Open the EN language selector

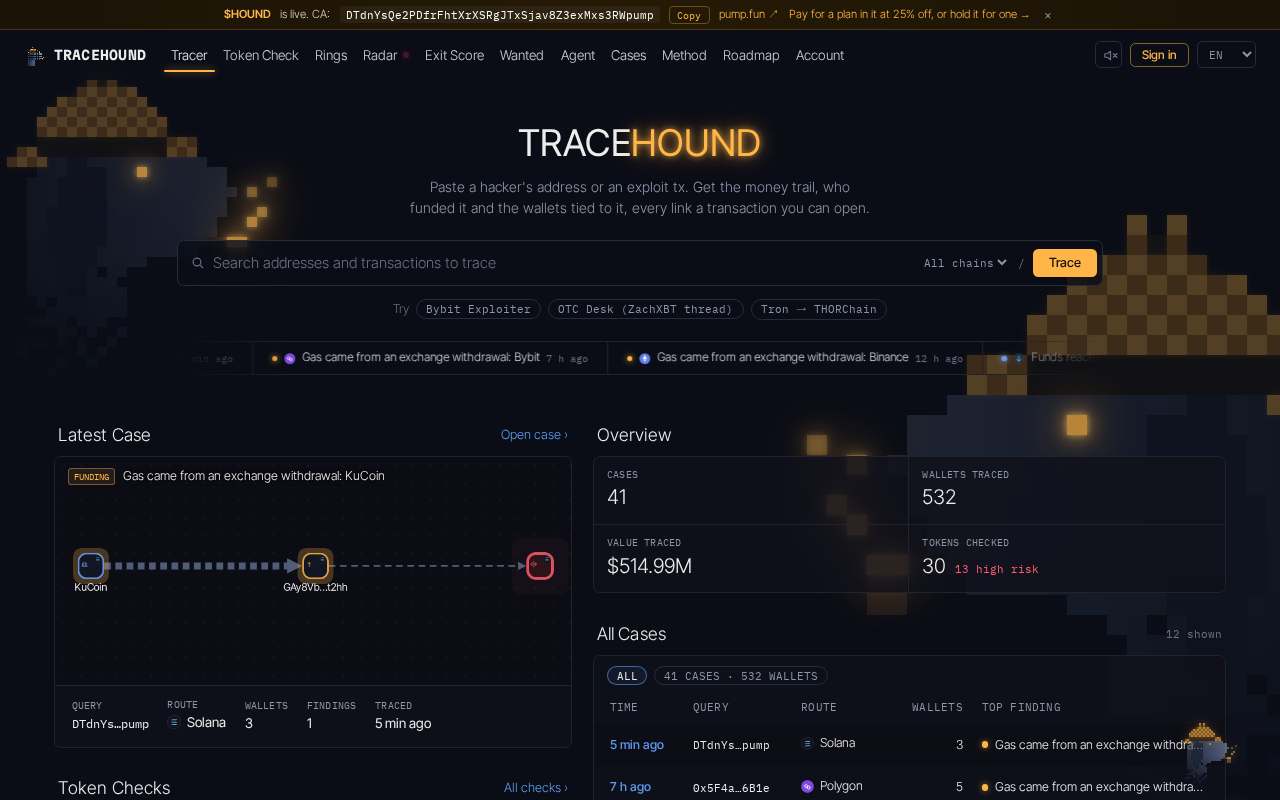[1226, 55]
